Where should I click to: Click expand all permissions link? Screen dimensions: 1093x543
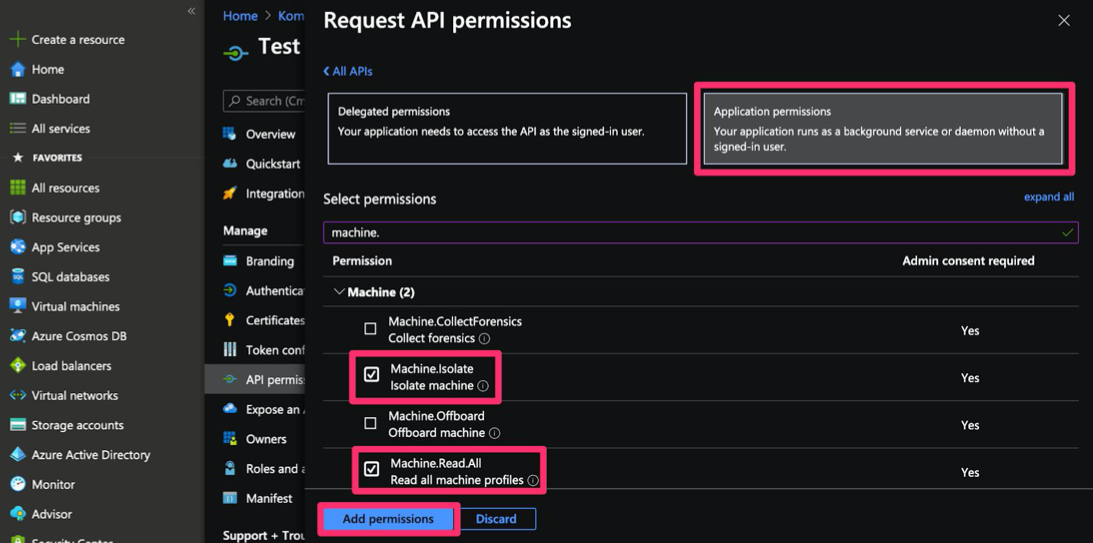coord(1048,197)
